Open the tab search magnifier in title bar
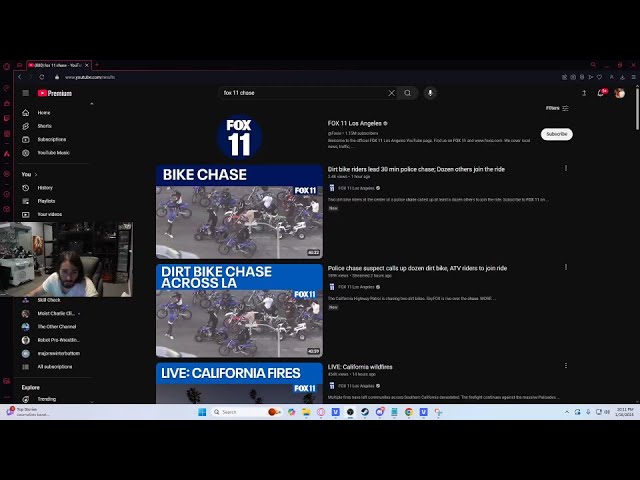640x480 pixels. (x=593, y=65)
